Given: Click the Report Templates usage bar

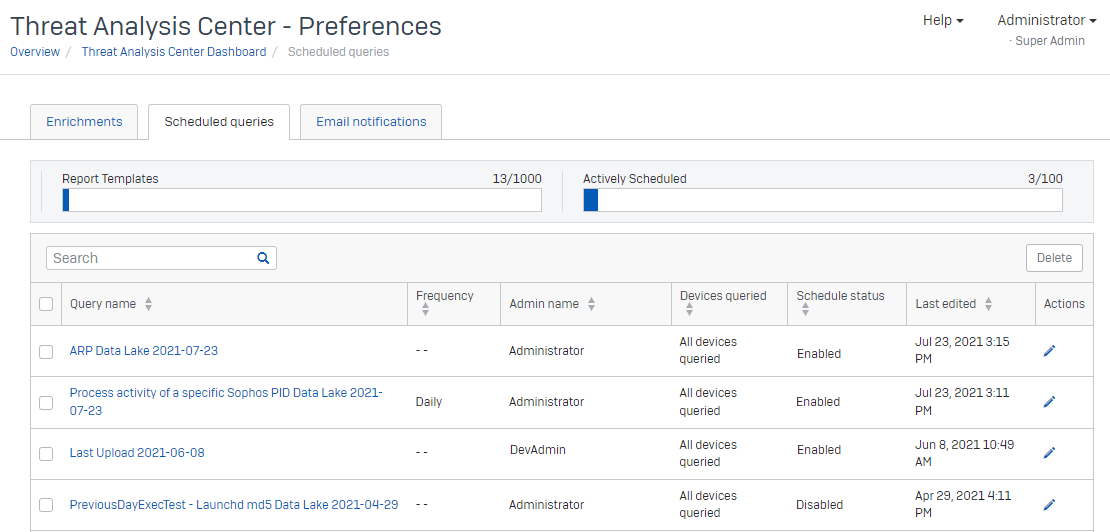Looking at the screenshot, I should 302,200.
